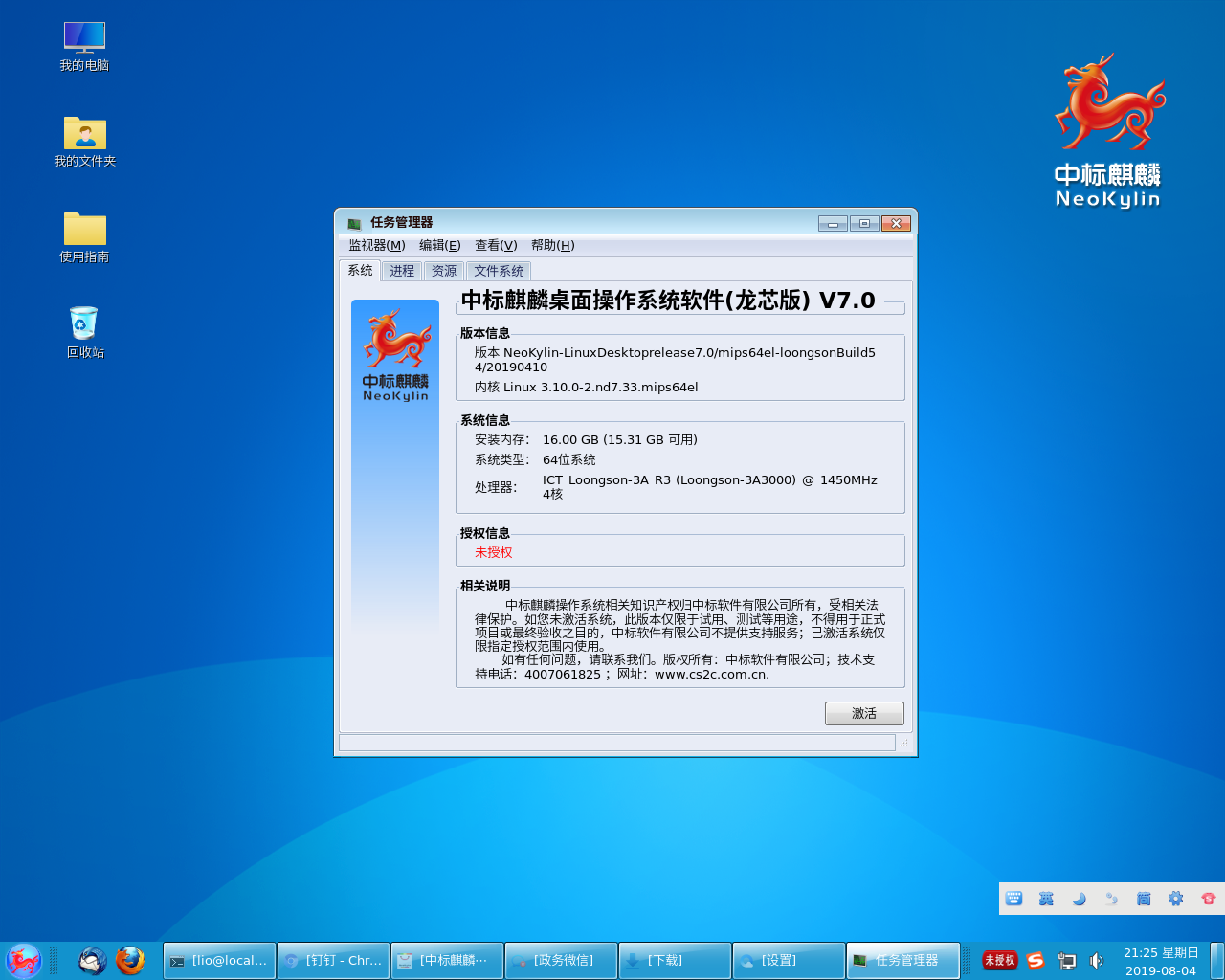Switch to the 资源 tab
The image size is (1225, 980).
click(x=444, y=271)
